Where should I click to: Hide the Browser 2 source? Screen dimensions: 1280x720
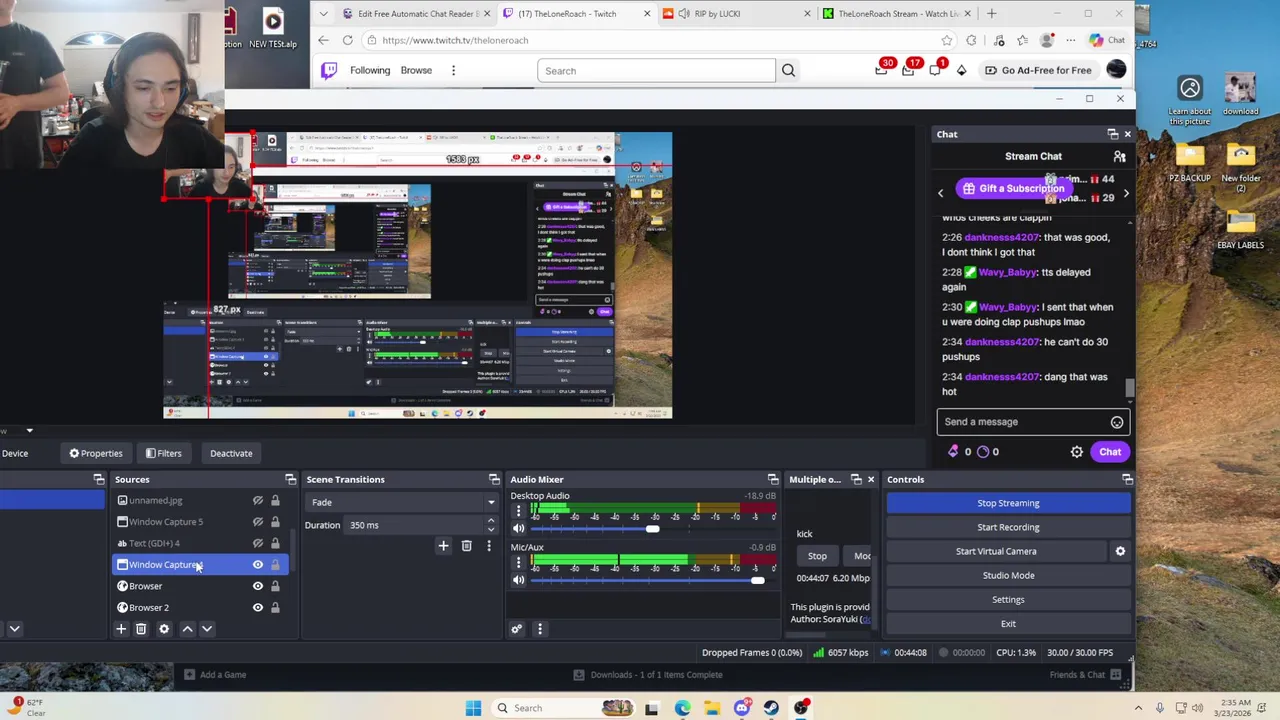pyautogui.click(x=258, y=607)
